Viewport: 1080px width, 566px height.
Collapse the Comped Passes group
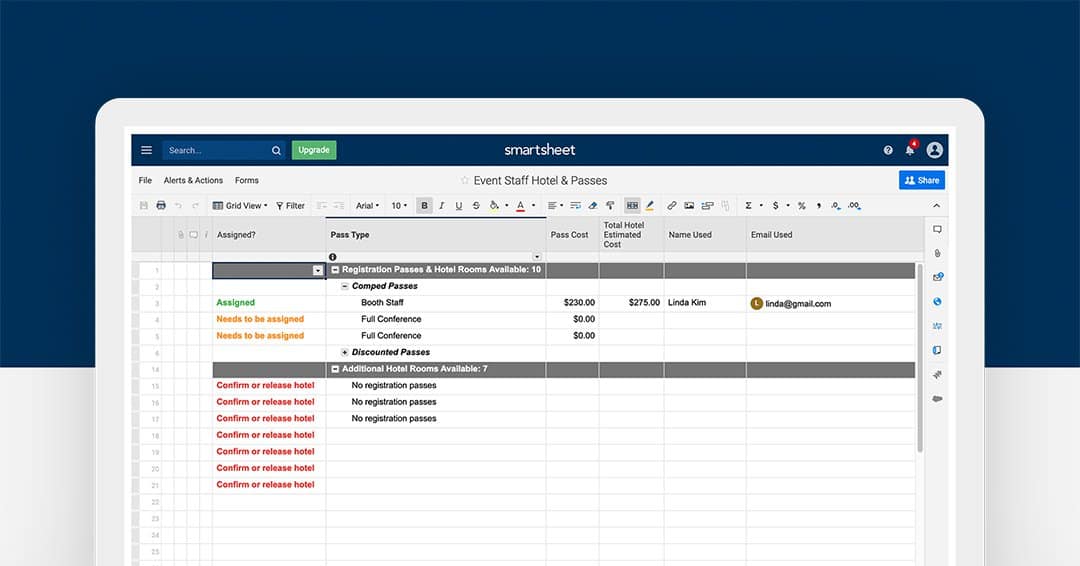coord(345,286)
